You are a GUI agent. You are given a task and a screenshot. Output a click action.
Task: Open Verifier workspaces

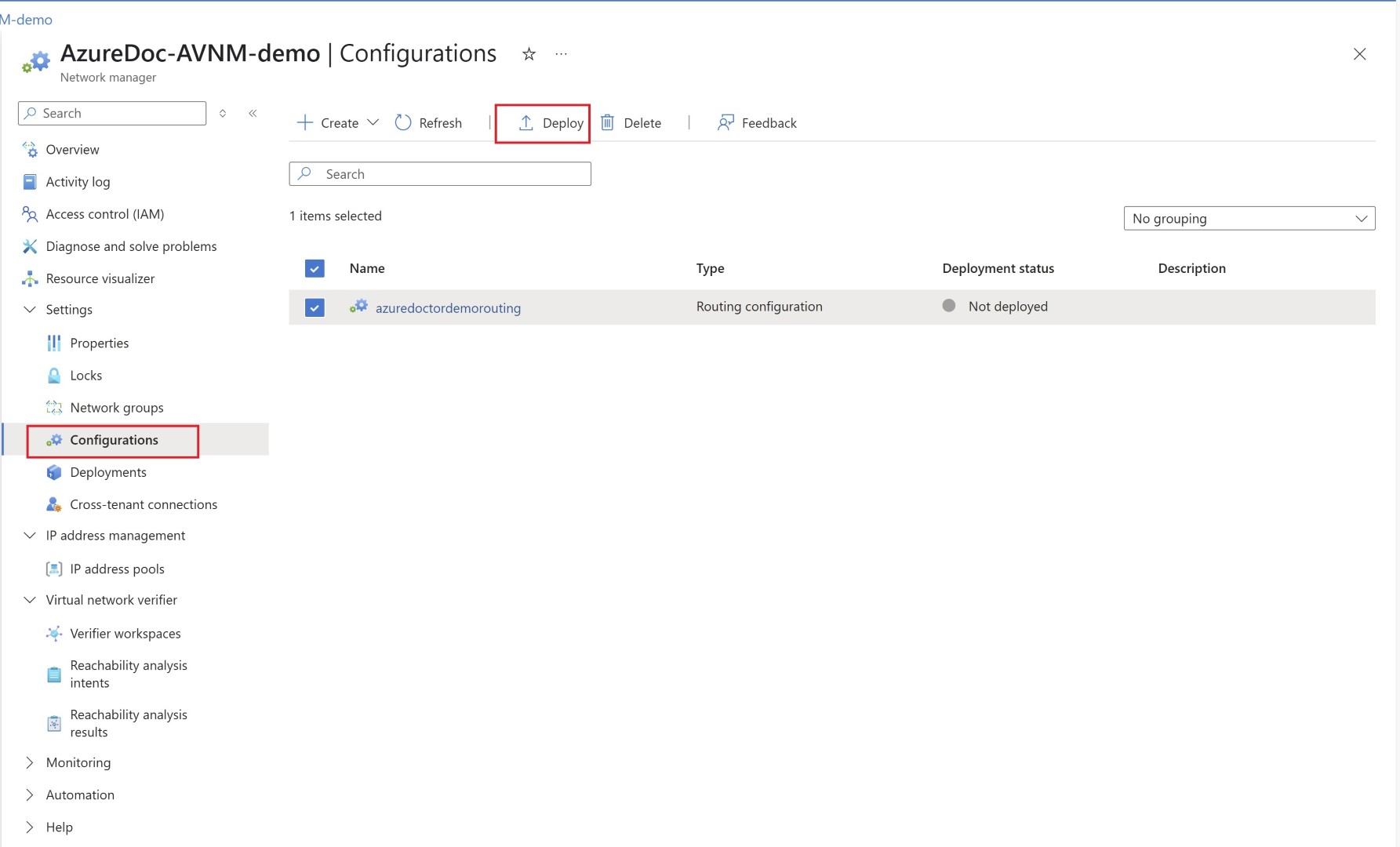tap(125, 633)
